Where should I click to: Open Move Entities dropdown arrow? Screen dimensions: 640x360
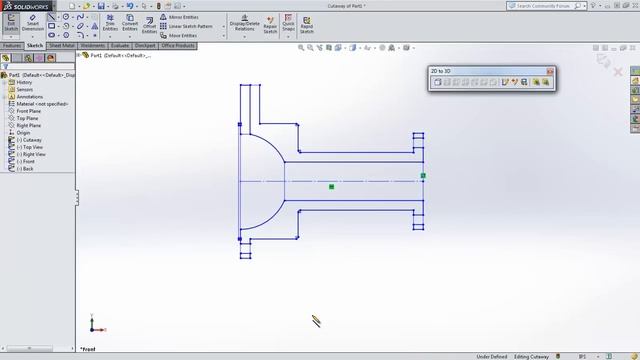224,36
